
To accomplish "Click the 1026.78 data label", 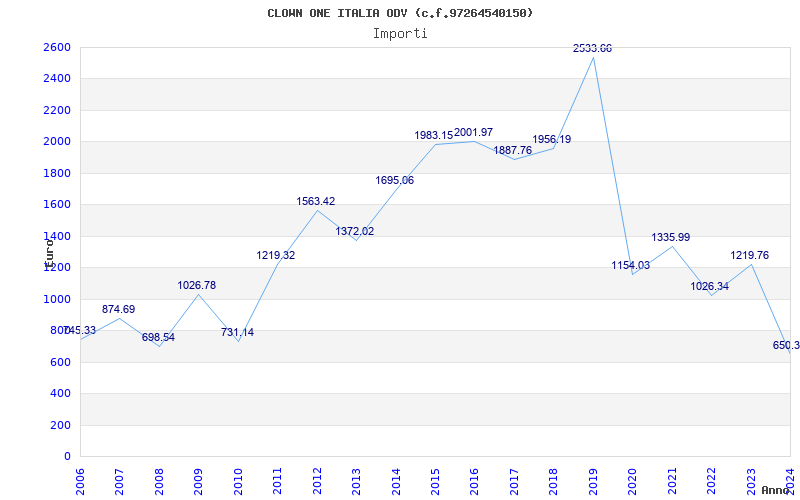I will tap(197, 286).
